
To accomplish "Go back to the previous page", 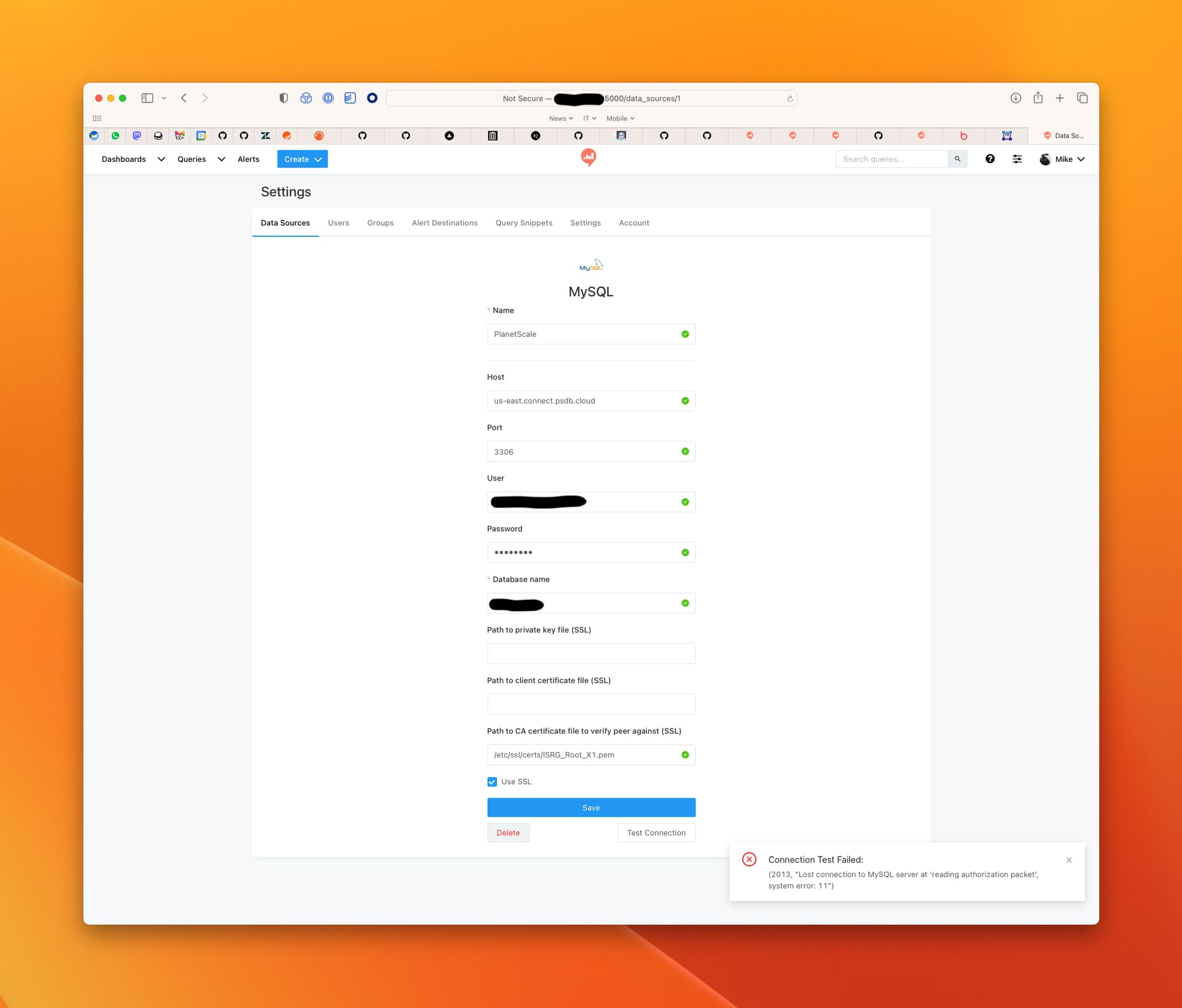I will tap(183, 98).
